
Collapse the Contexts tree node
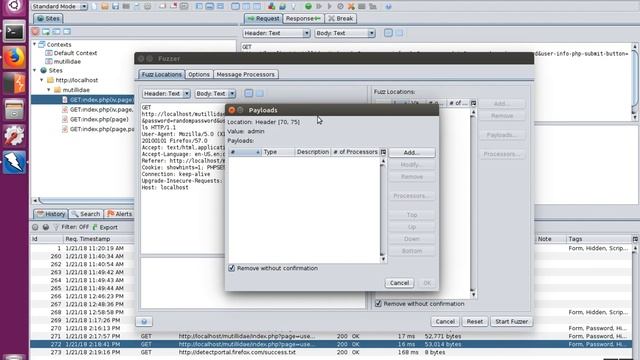(x=35, y=44)
